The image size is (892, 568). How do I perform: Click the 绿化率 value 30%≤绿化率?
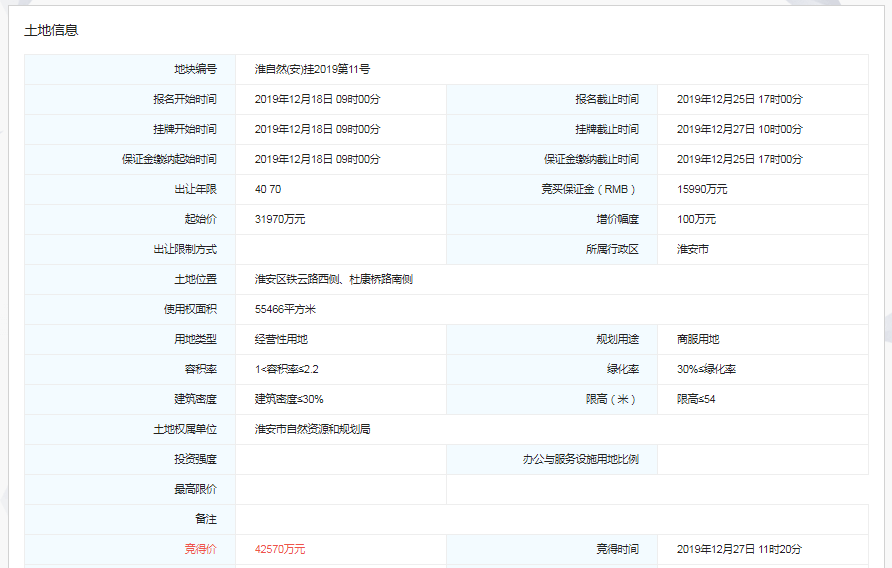(x=706, y=369)
